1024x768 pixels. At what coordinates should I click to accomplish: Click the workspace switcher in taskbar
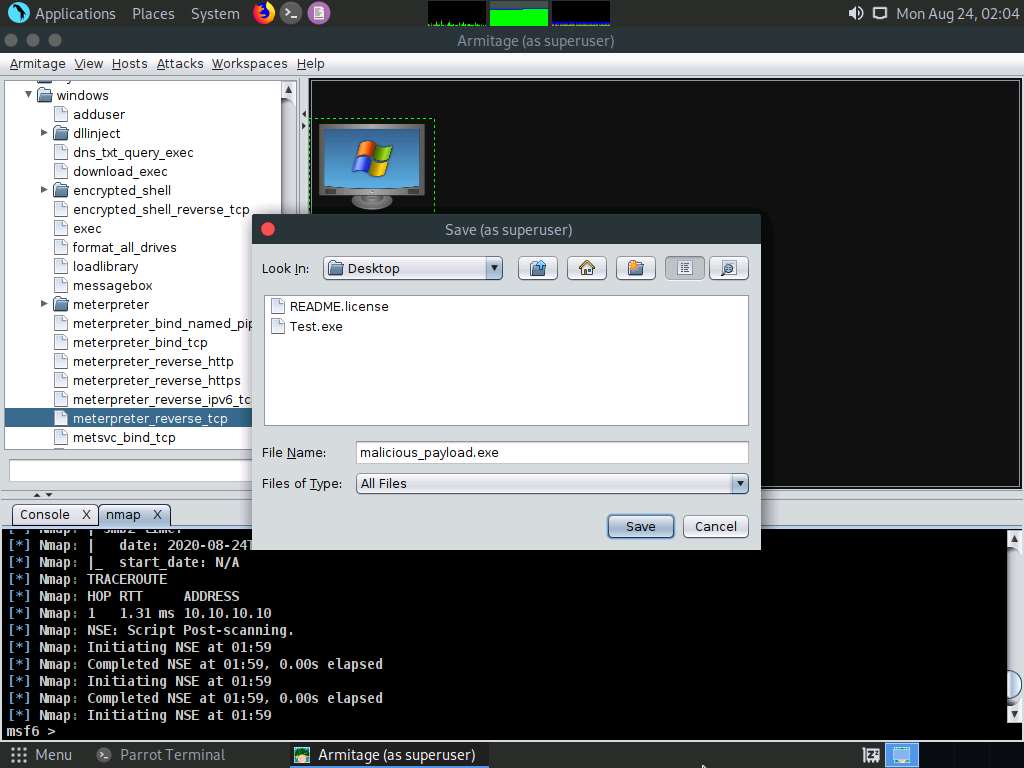[x=902, y=755]
